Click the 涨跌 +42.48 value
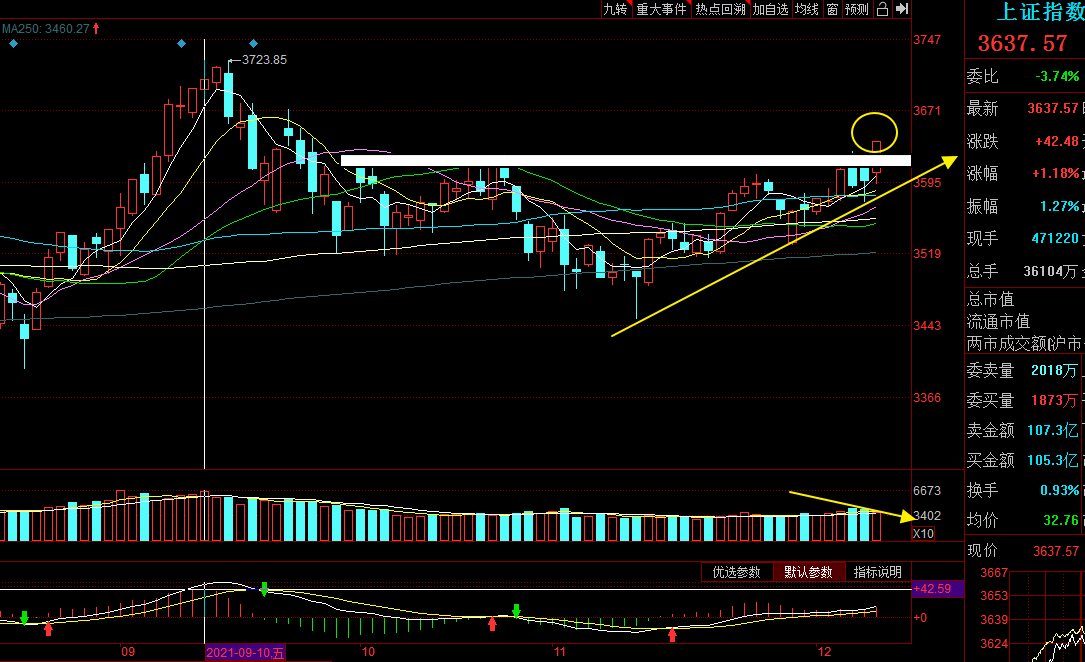Image resolution: width=1085 pixels, height=662 pixels. click(x=1057, y=141)
